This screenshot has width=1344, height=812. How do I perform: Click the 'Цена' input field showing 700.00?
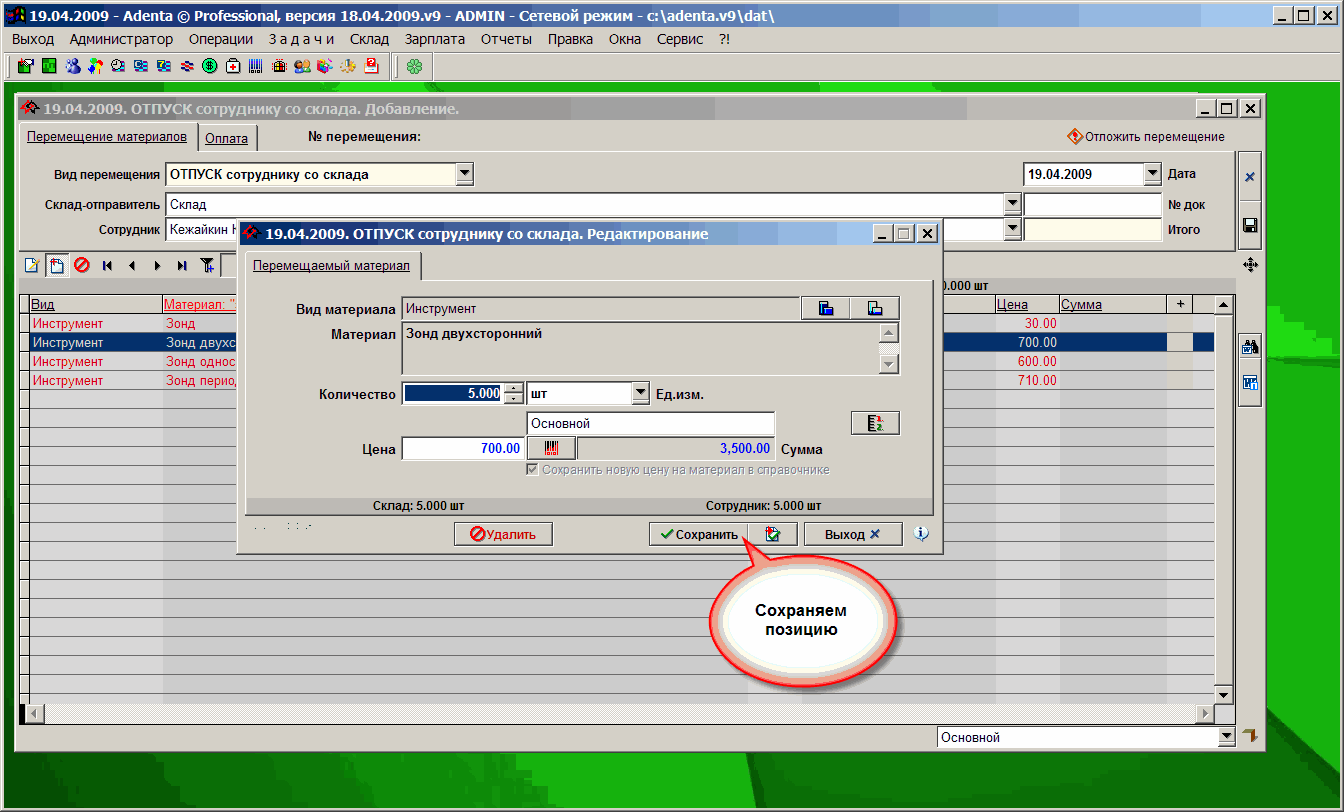pos(462,449)
